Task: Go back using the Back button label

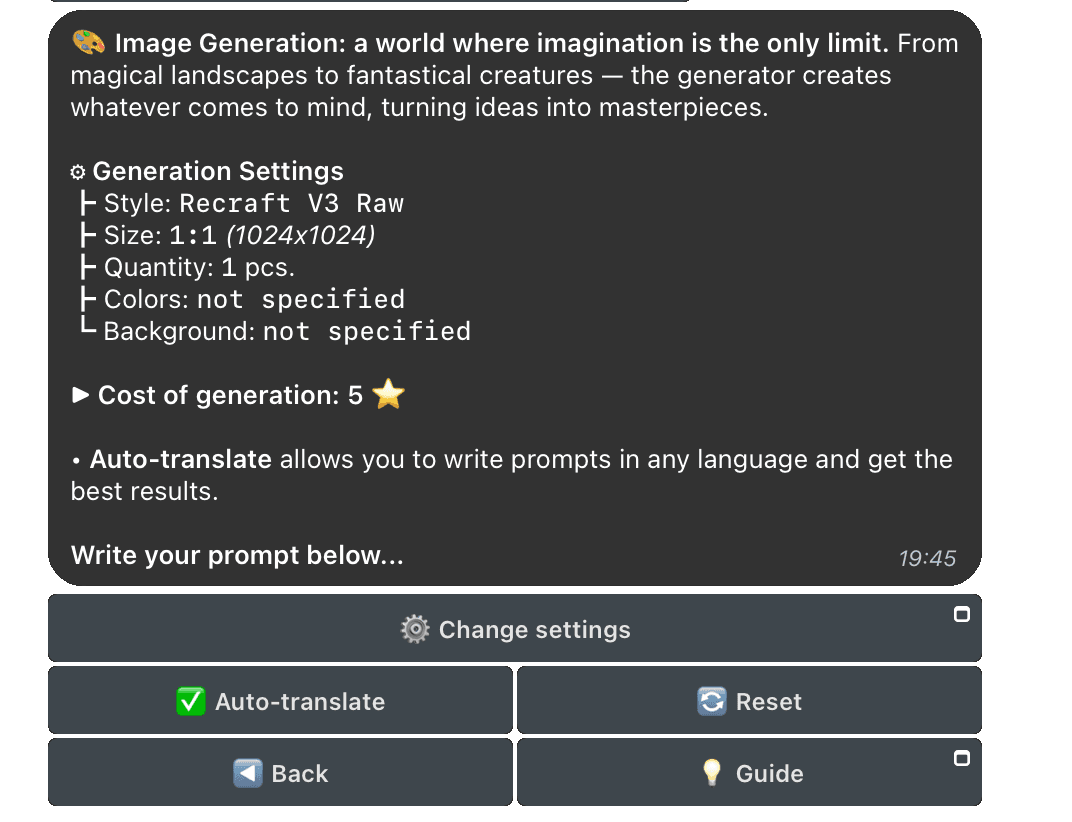Action: [299, 773]
